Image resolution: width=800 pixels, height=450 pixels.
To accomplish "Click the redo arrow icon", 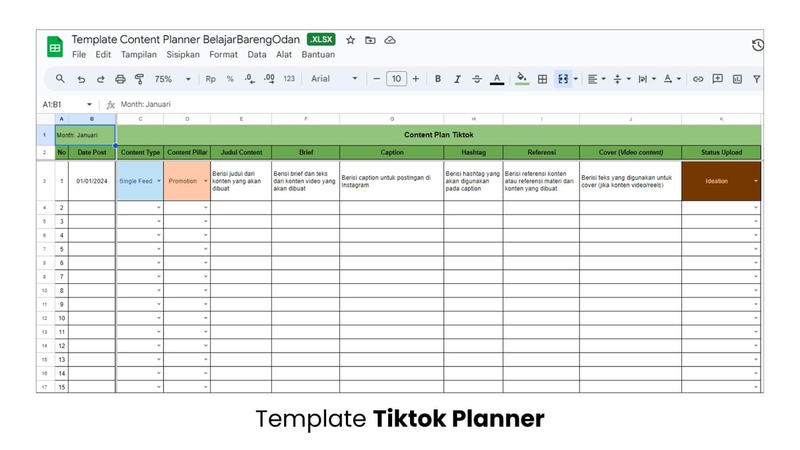I will pos(101,79).
